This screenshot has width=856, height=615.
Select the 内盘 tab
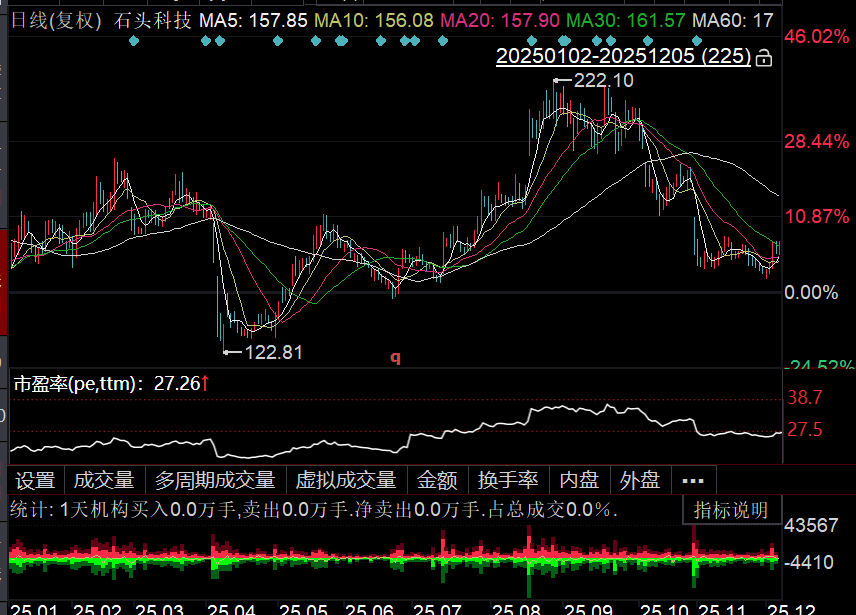pos(580,480)
